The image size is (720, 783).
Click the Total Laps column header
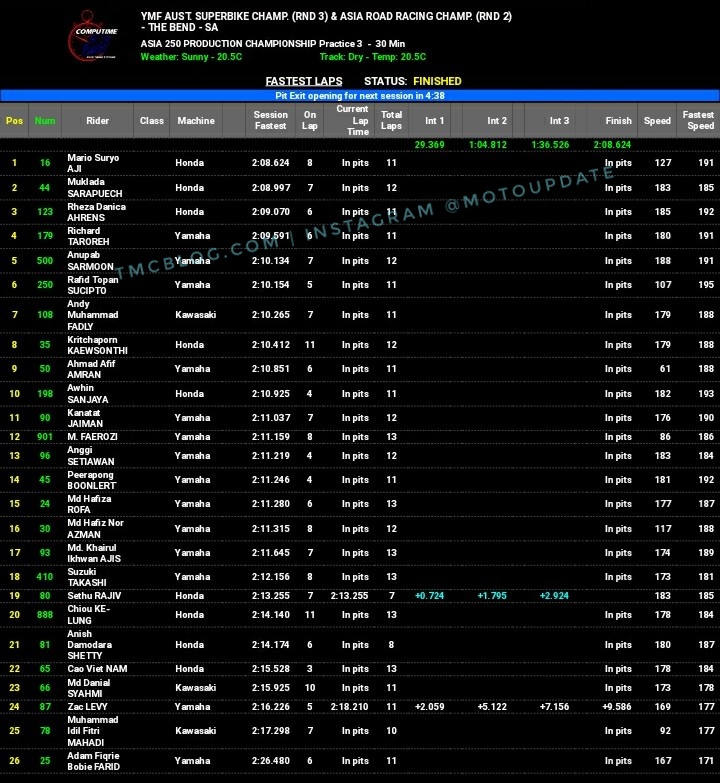(x=391, y=120)
